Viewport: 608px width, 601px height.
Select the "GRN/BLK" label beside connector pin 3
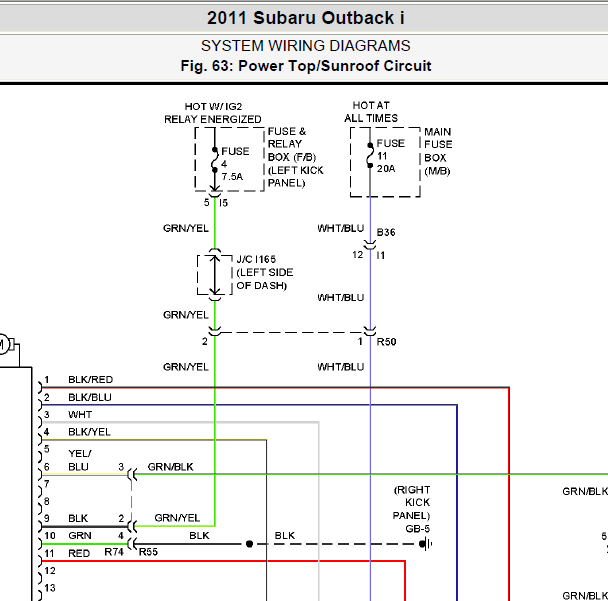170,467
